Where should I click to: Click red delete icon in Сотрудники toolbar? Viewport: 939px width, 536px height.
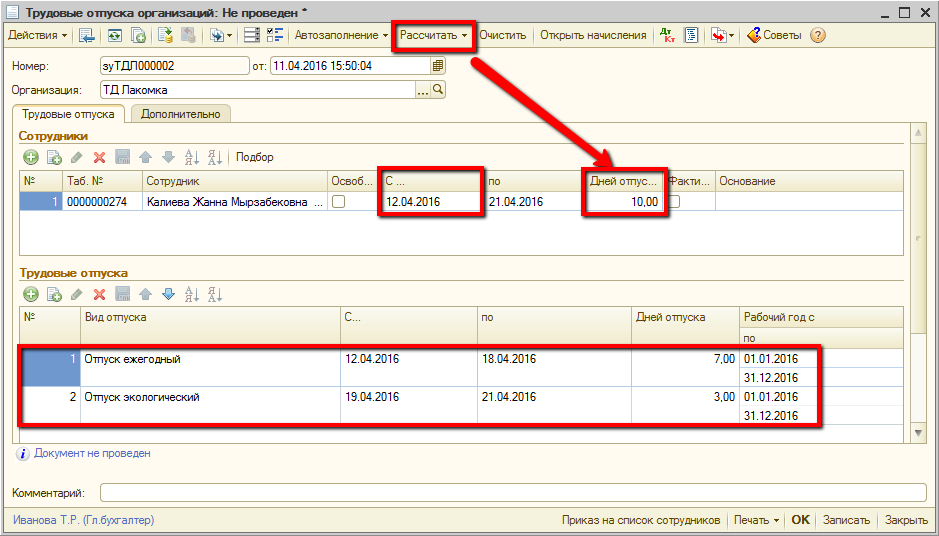[99, 157]
